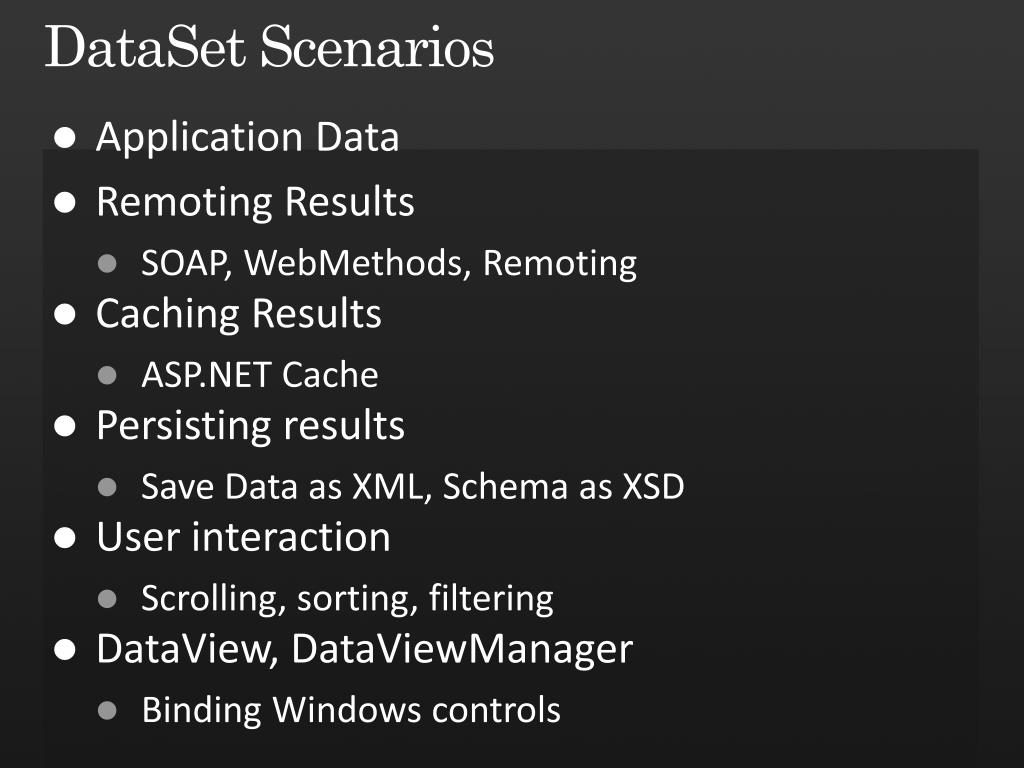Click the white bullet beside Caching Results
Image resolution: width=1024 pixels, height=768 pixels.
tap(65, 314)
